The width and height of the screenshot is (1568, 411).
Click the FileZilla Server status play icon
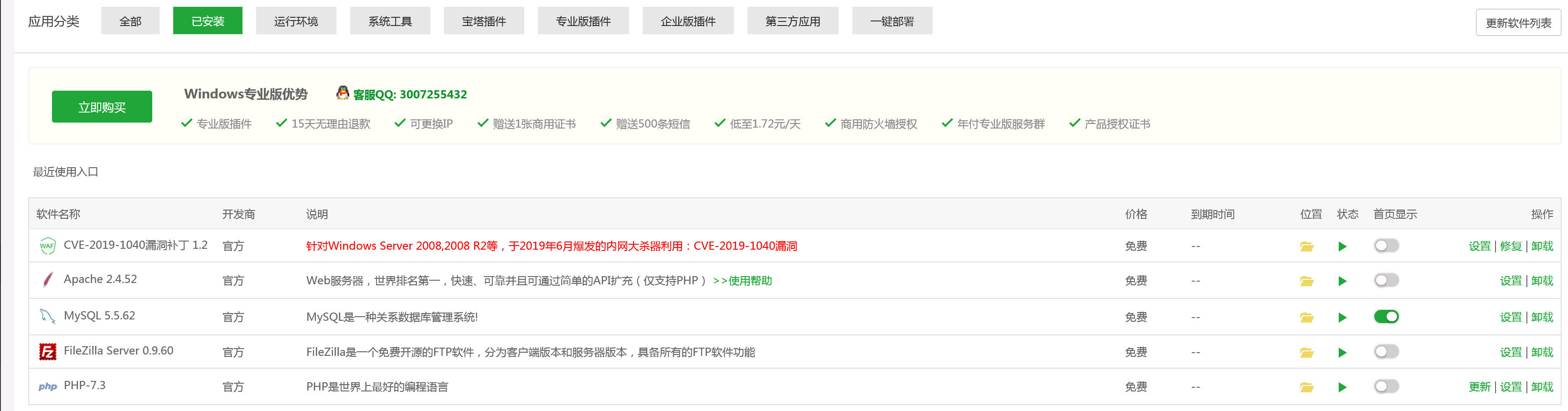[1342, 353]
